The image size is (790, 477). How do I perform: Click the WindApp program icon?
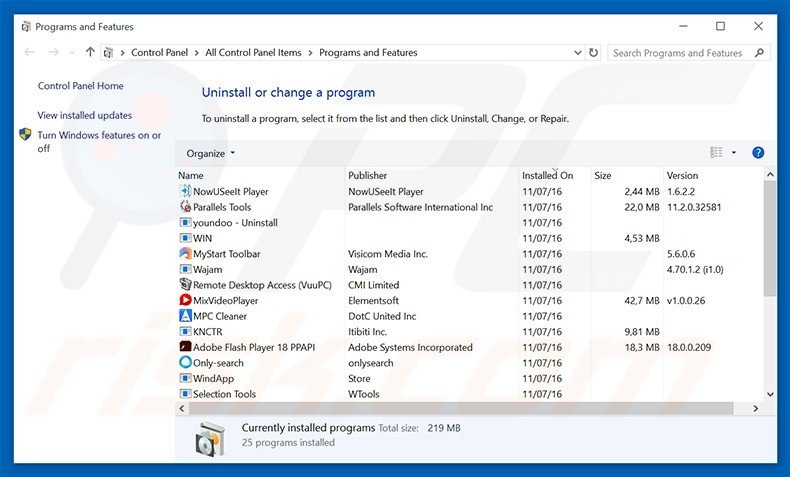click(185, 378)
